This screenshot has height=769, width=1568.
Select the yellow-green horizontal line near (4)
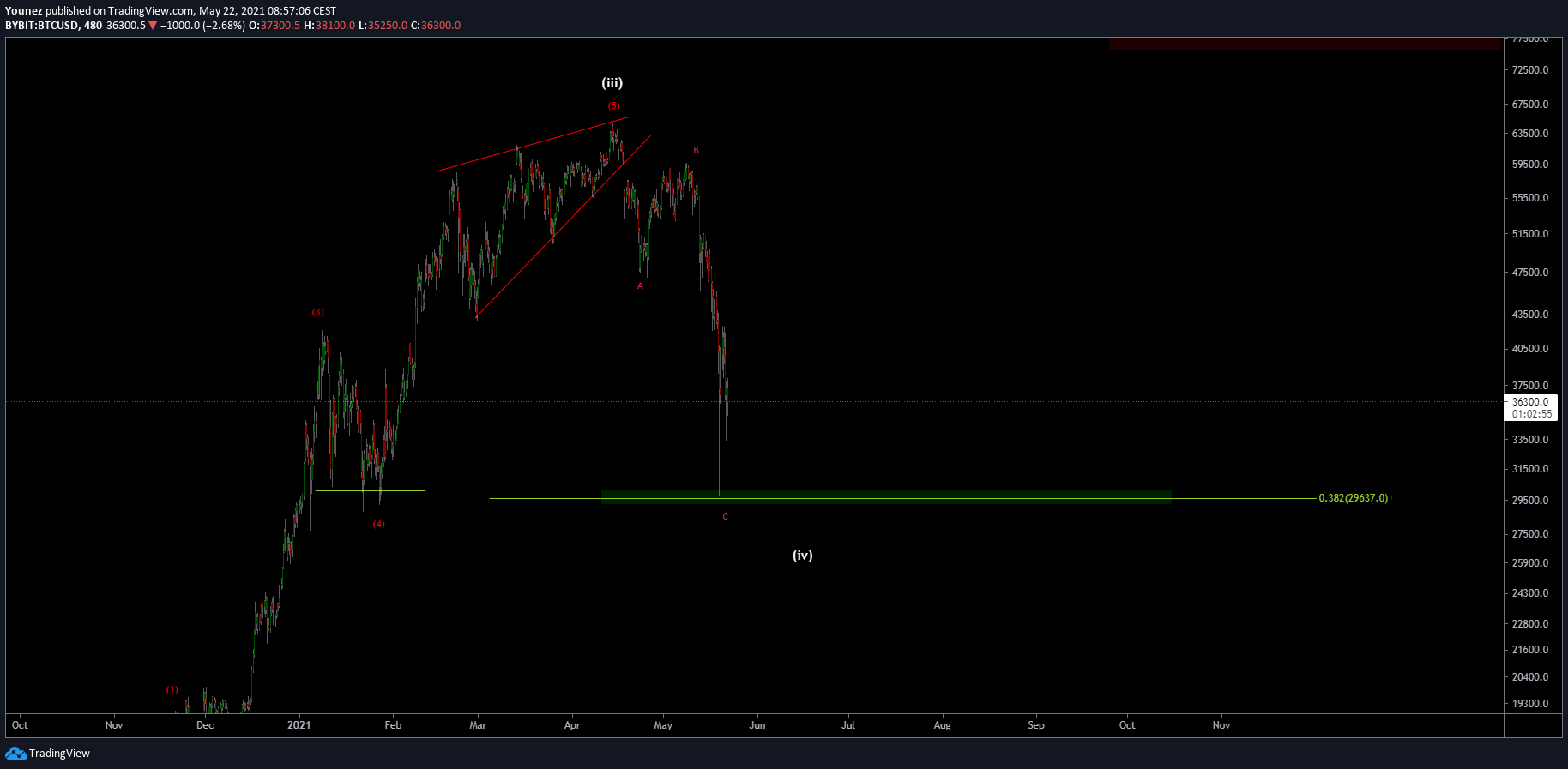coord(371,490)
